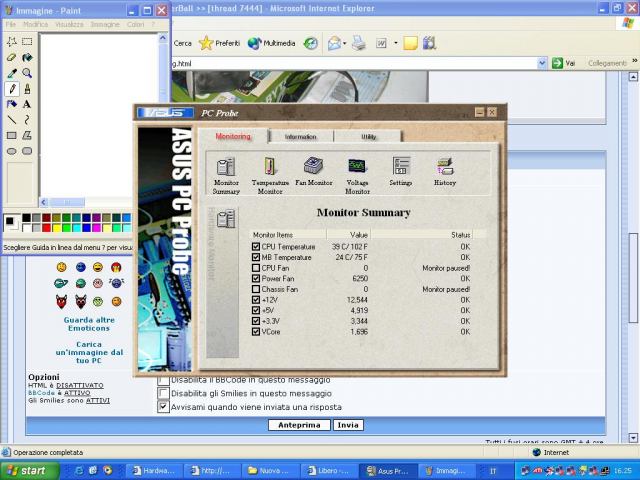
Task: Click the Preferiti star in Internet Explorer
Action: (219, 43)
